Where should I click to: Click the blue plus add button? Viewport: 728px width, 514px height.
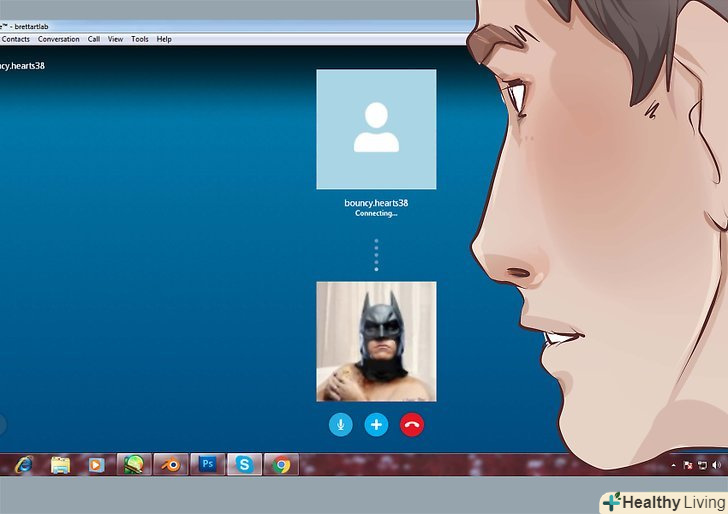tap(376, 424)
